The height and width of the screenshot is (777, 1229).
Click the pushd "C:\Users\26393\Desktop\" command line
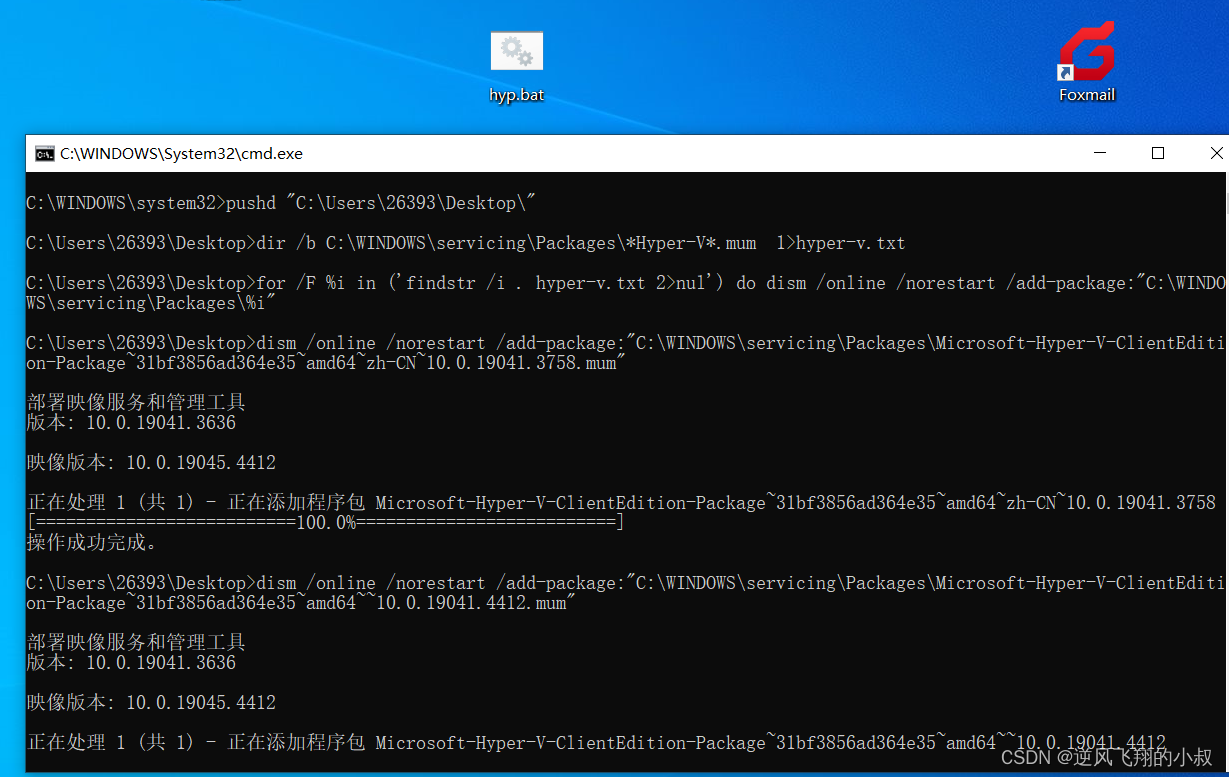tap(281, 203)
